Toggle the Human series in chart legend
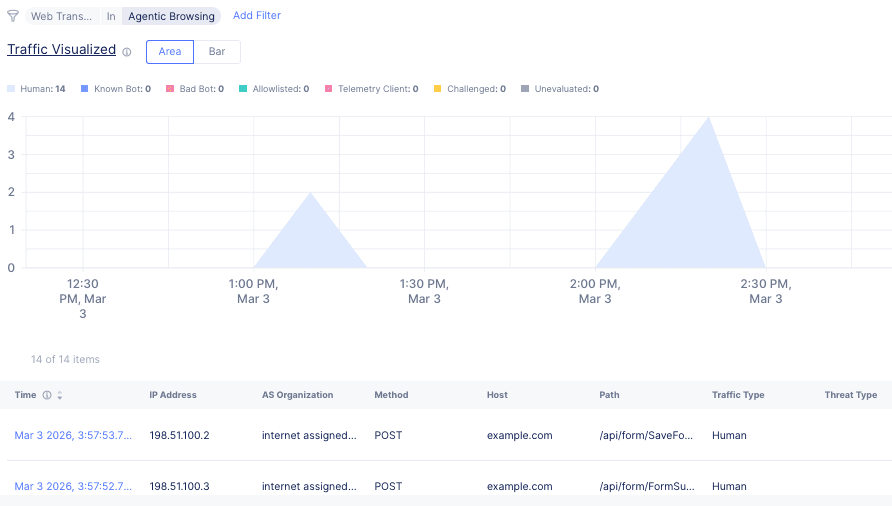892x506 pixels. point(37,89)
